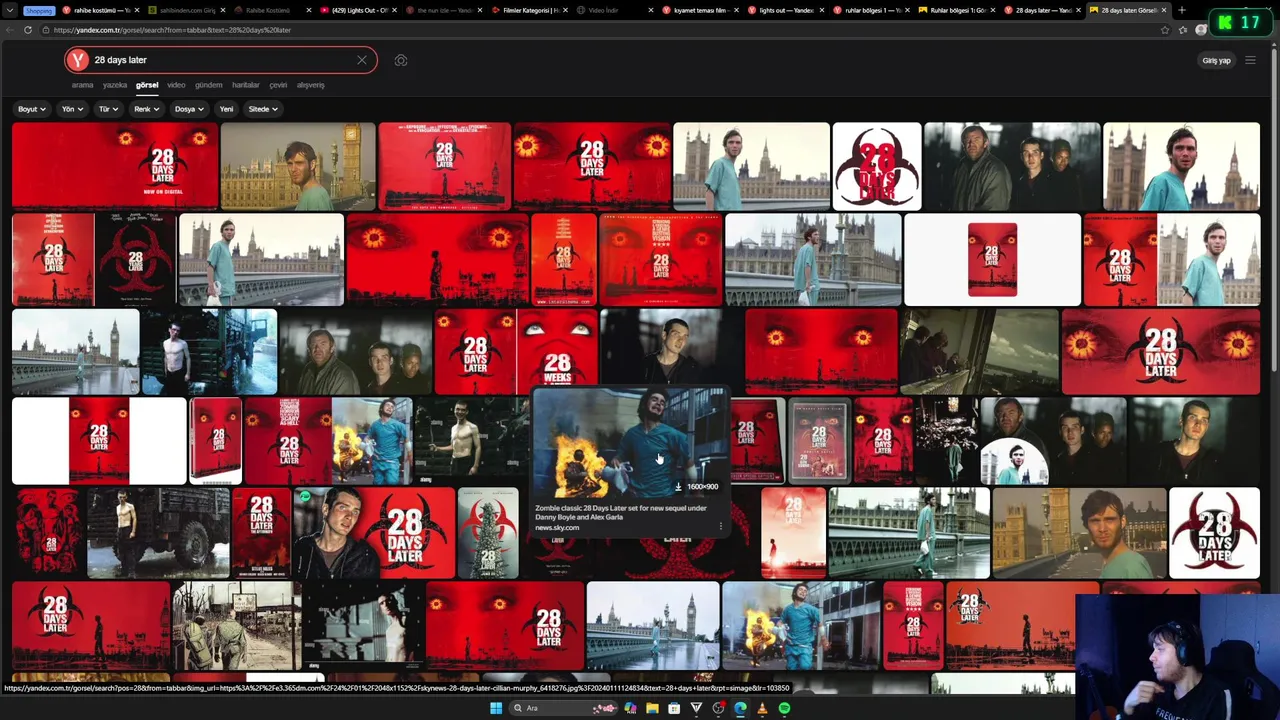Click the Giriş yap sign-in button
Image resolution: width=1280 pixels, height=720 pixels.
click(x=1216, y=60)
